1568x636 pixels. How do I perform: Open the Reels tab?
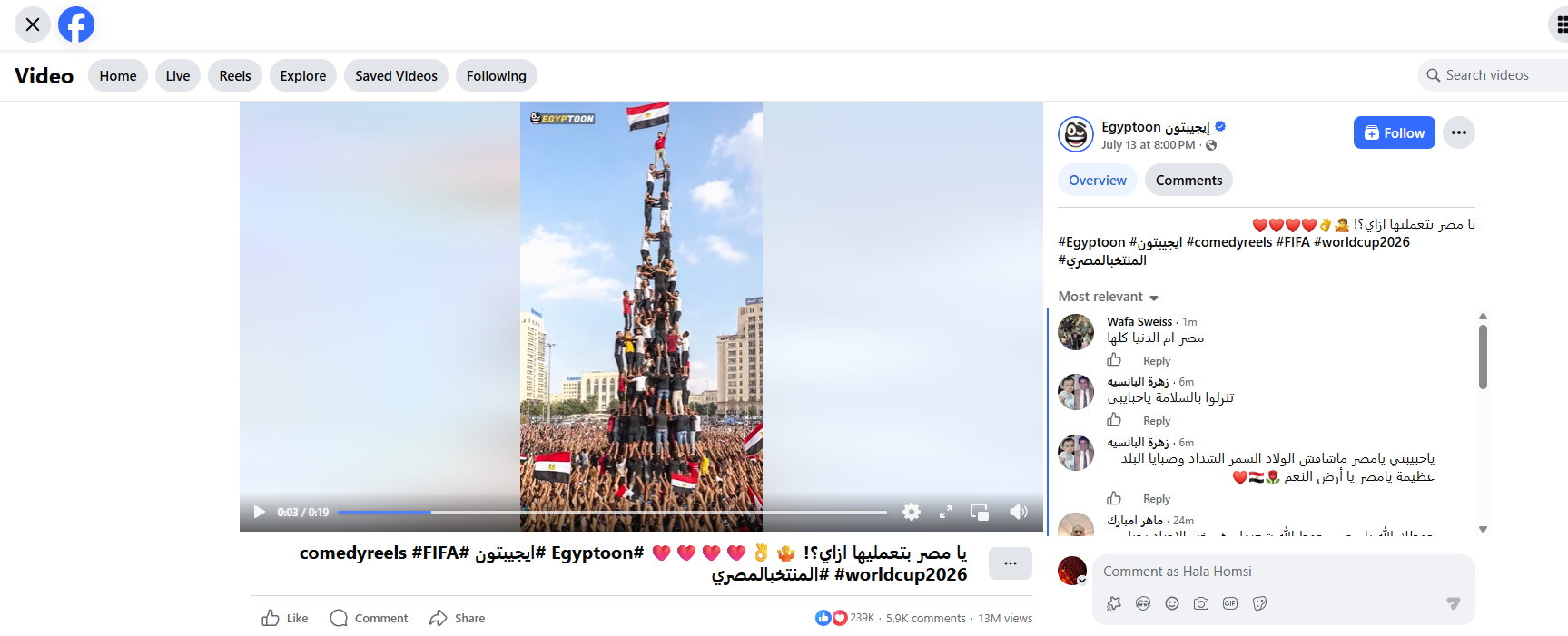pos(235,76)
